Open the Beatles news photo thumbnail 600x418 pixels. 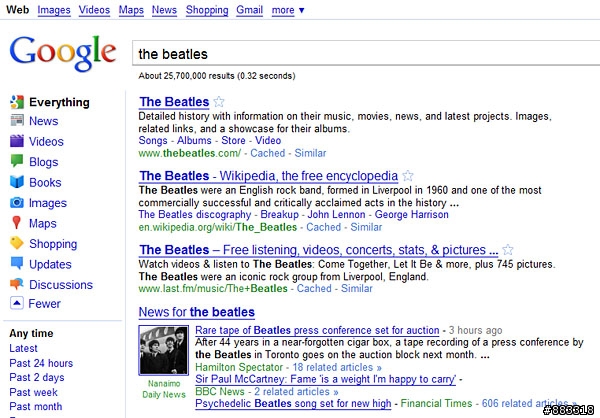pyautogui.click(x=163, y=350)
